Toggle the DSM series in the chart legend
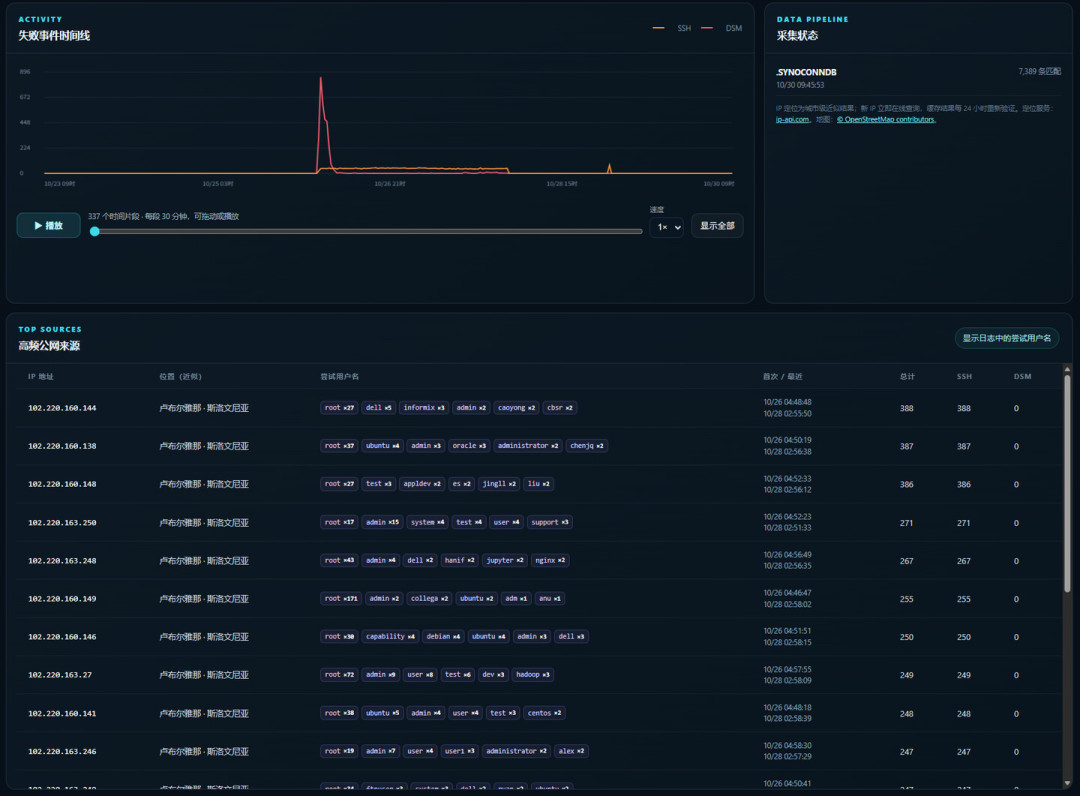1080x796 pixels. [722, 28]
